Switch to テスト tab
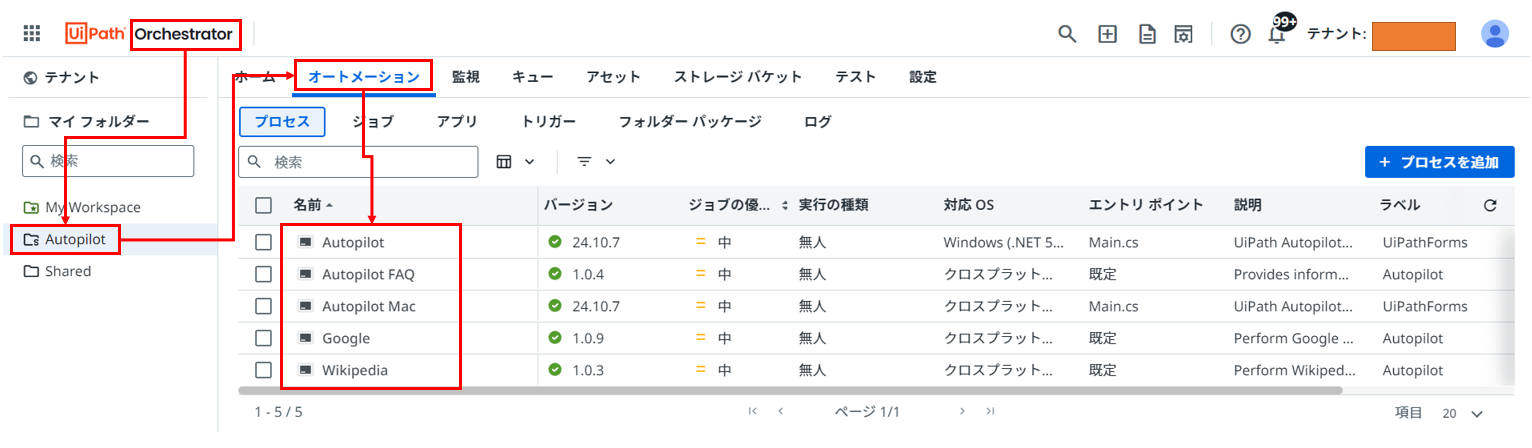Image resolution: width=1532 pixels, height=448 pixels. [856, 77]
